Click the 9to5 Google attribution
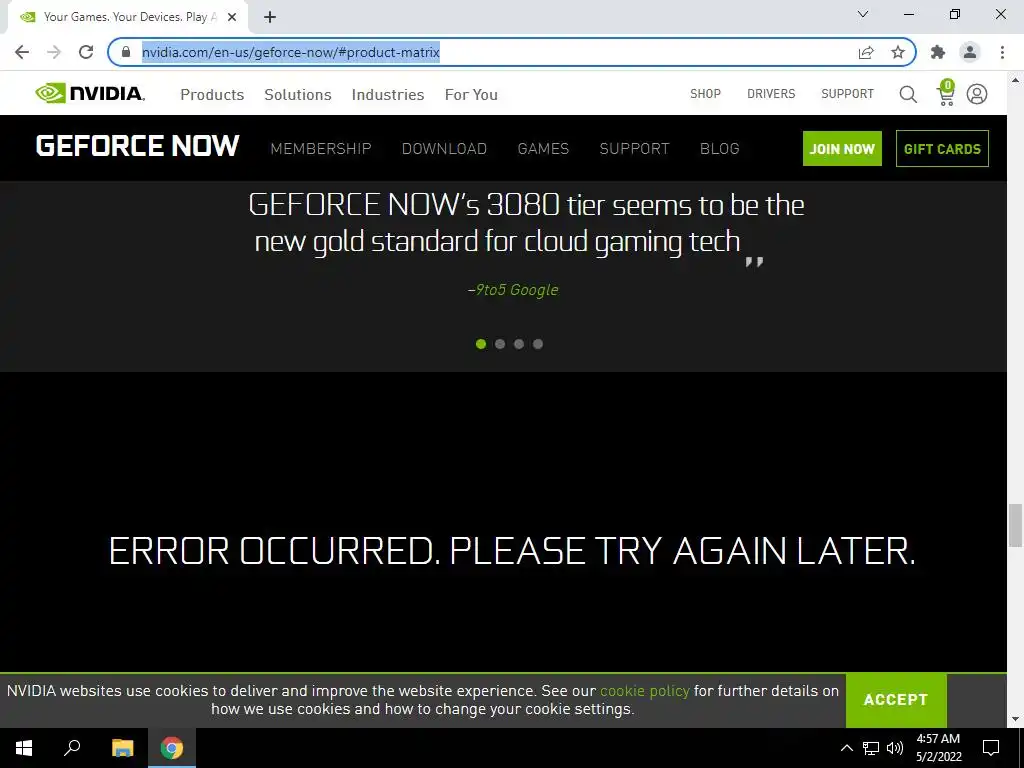This screenshot has width=1024, height=768. coord(513,290)
